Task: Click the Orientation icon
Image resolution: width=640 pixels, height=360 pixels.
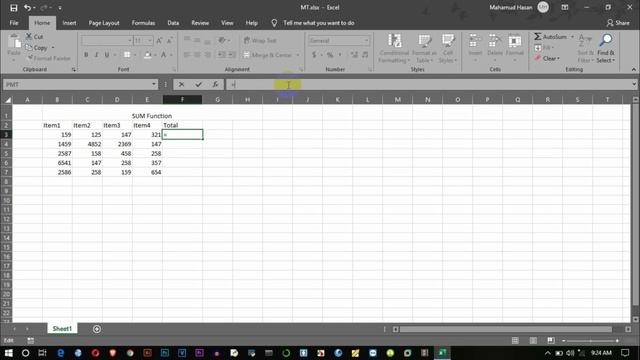Action: click(x=222, y=40)
